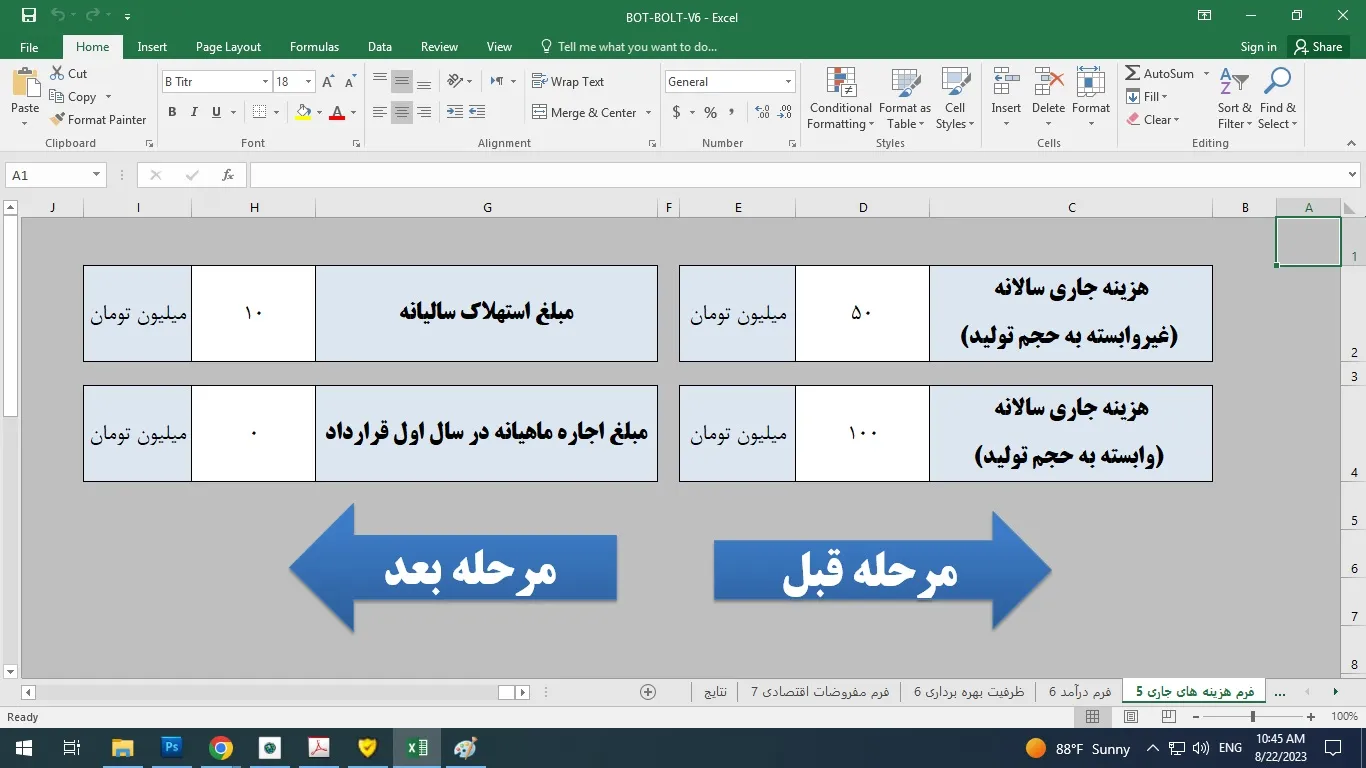Screen dimensions: 1366x768
Task: Open Excel from Windows taskbar
Action: point(417,748)
